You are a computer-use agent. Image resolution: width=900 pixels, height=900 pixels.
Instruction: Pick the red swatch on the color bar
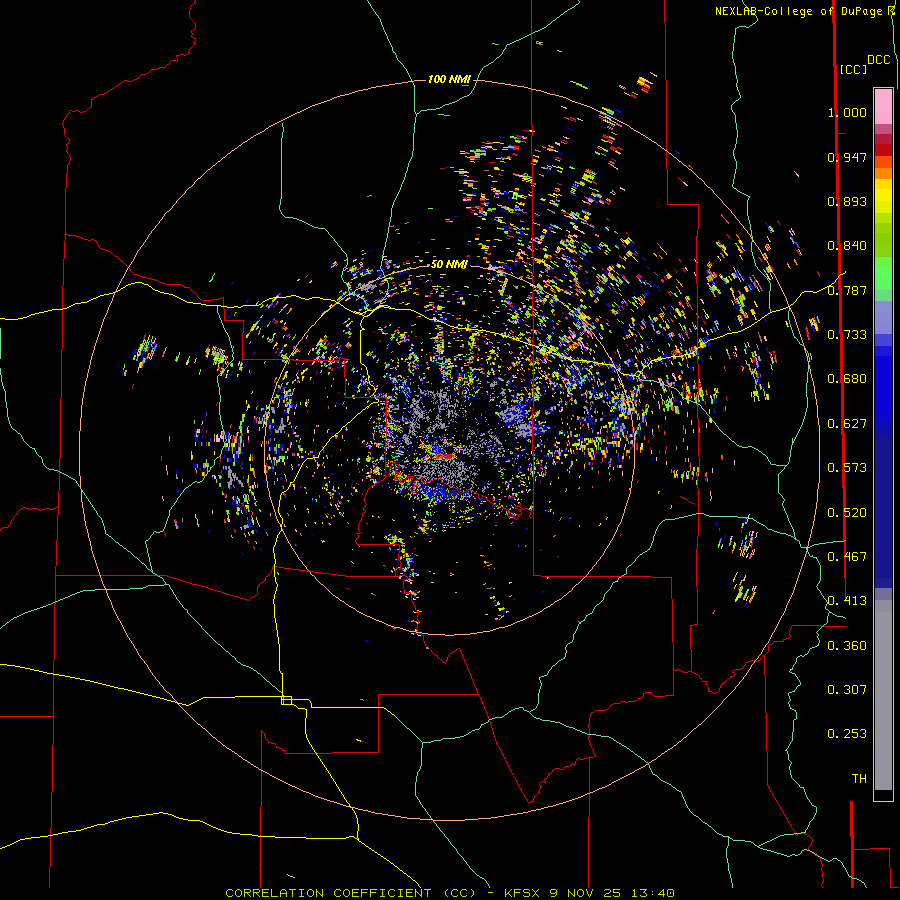pos(883,150)
